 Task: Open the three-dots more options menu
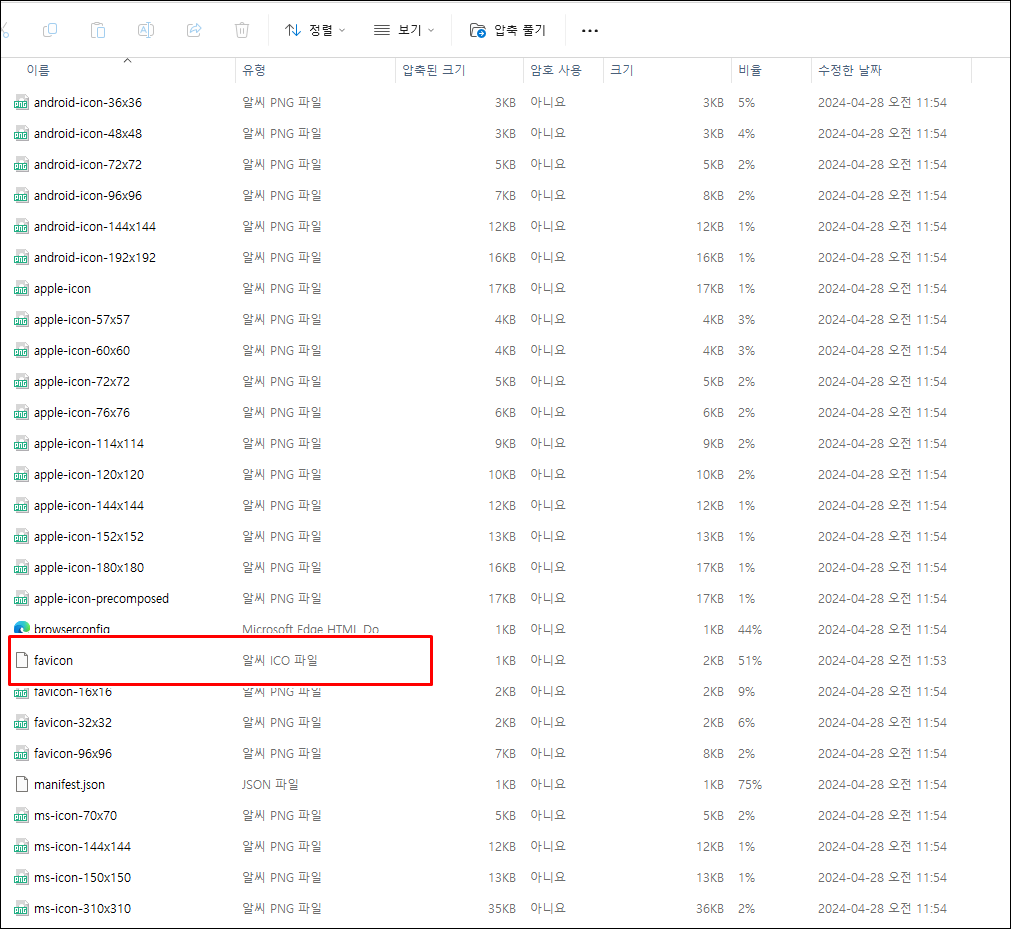pyautogui.click(x=589, y=30)
